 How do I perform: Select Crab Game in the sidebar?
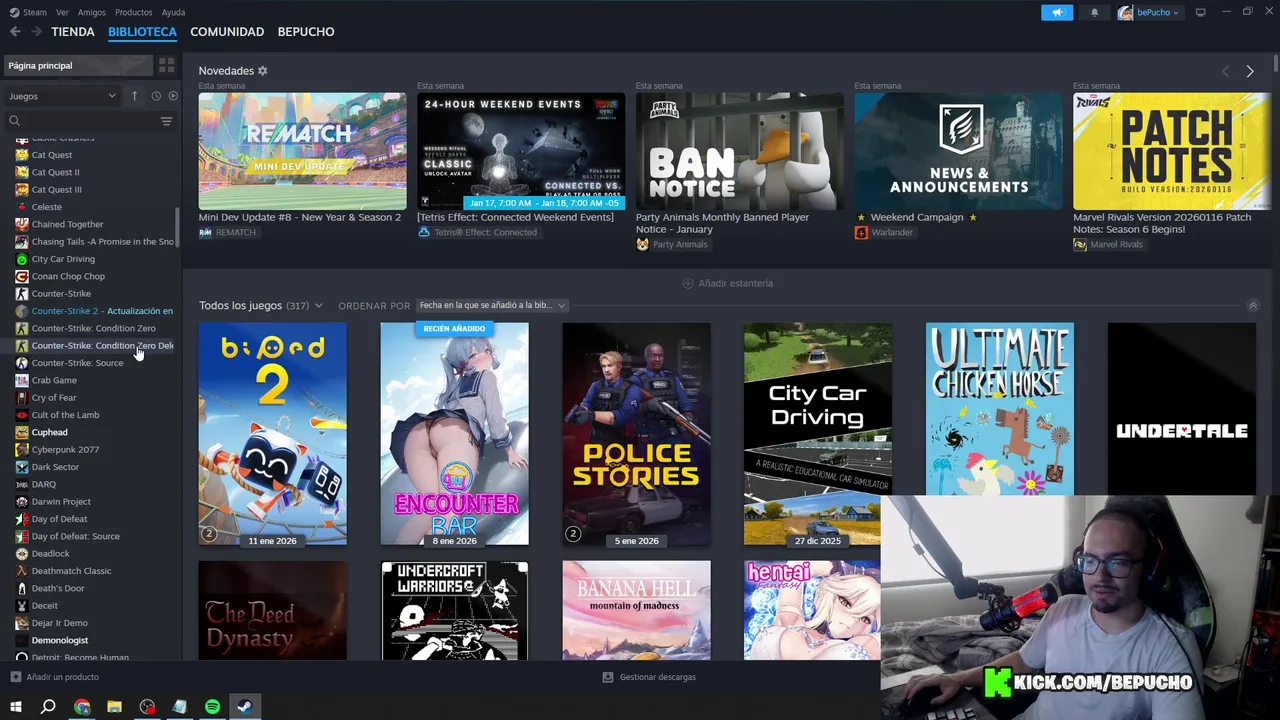[54, 380]
